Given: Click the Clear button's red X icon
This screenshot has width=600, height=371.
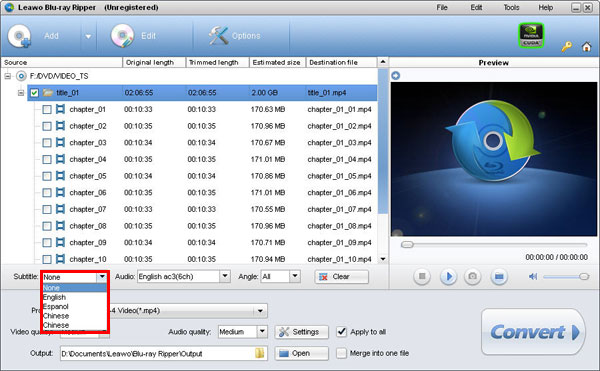Looking at the screenshot, I should tap(323, 277).
